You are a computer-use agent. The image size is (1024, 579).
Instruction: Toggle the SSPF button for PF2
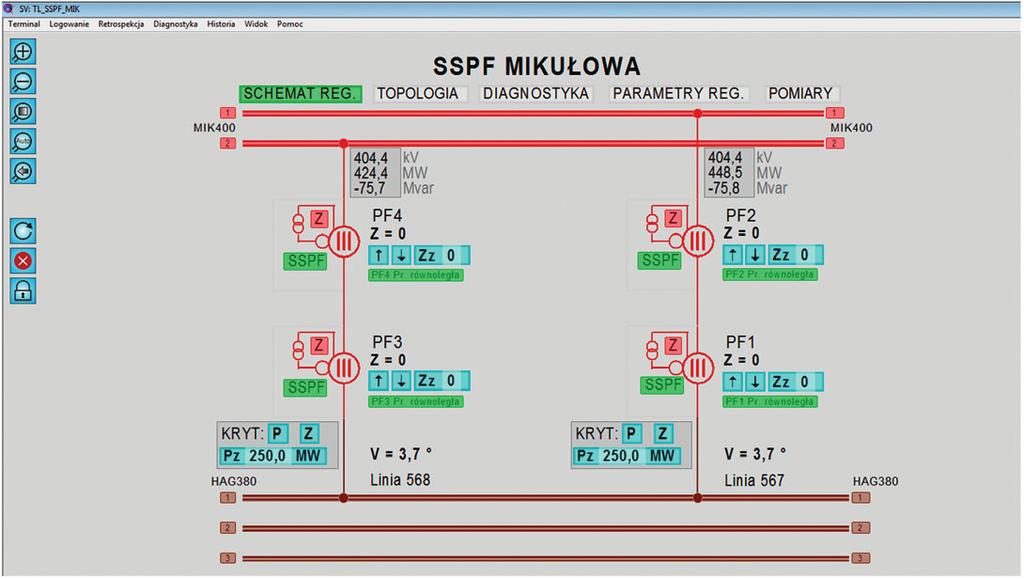[660, 260]
